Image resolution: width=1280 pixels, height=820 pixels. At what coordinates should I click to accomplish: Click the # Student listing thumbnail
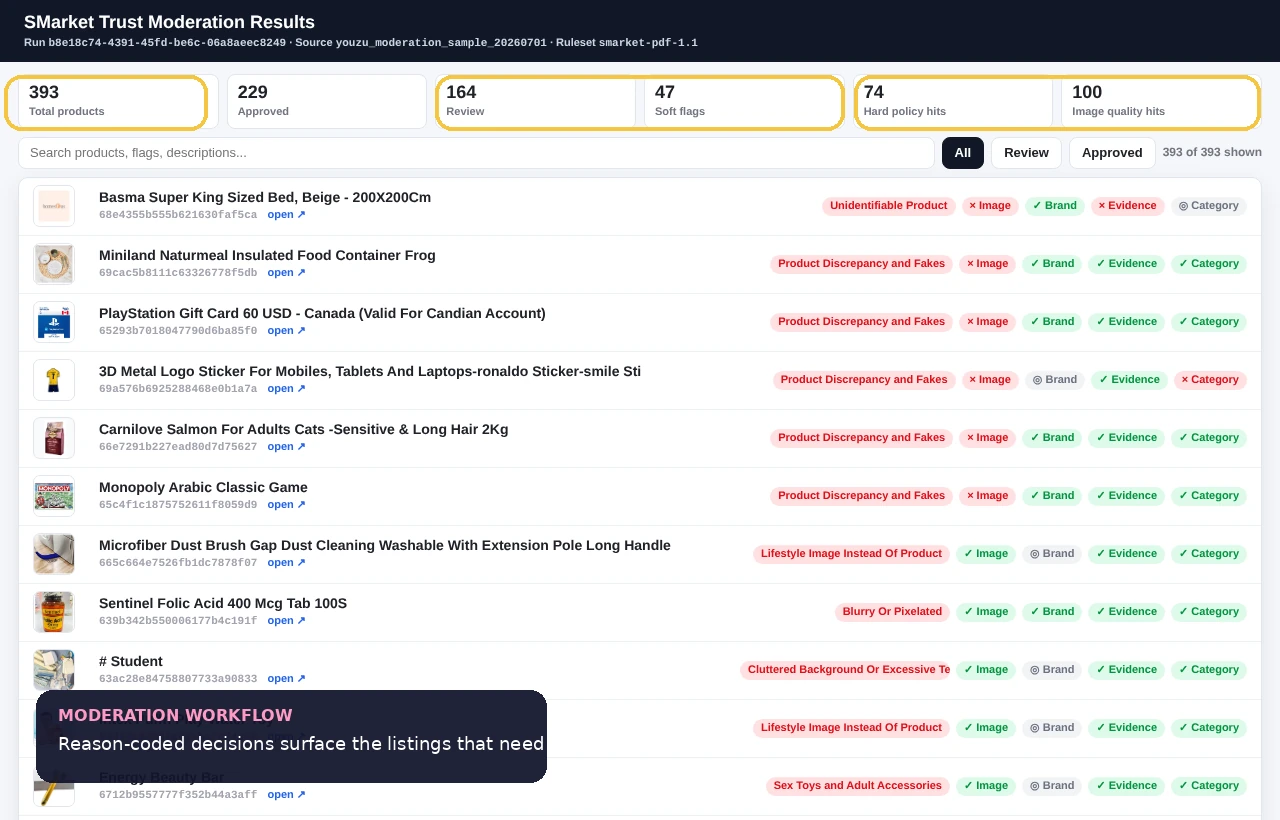click(54, 670)
